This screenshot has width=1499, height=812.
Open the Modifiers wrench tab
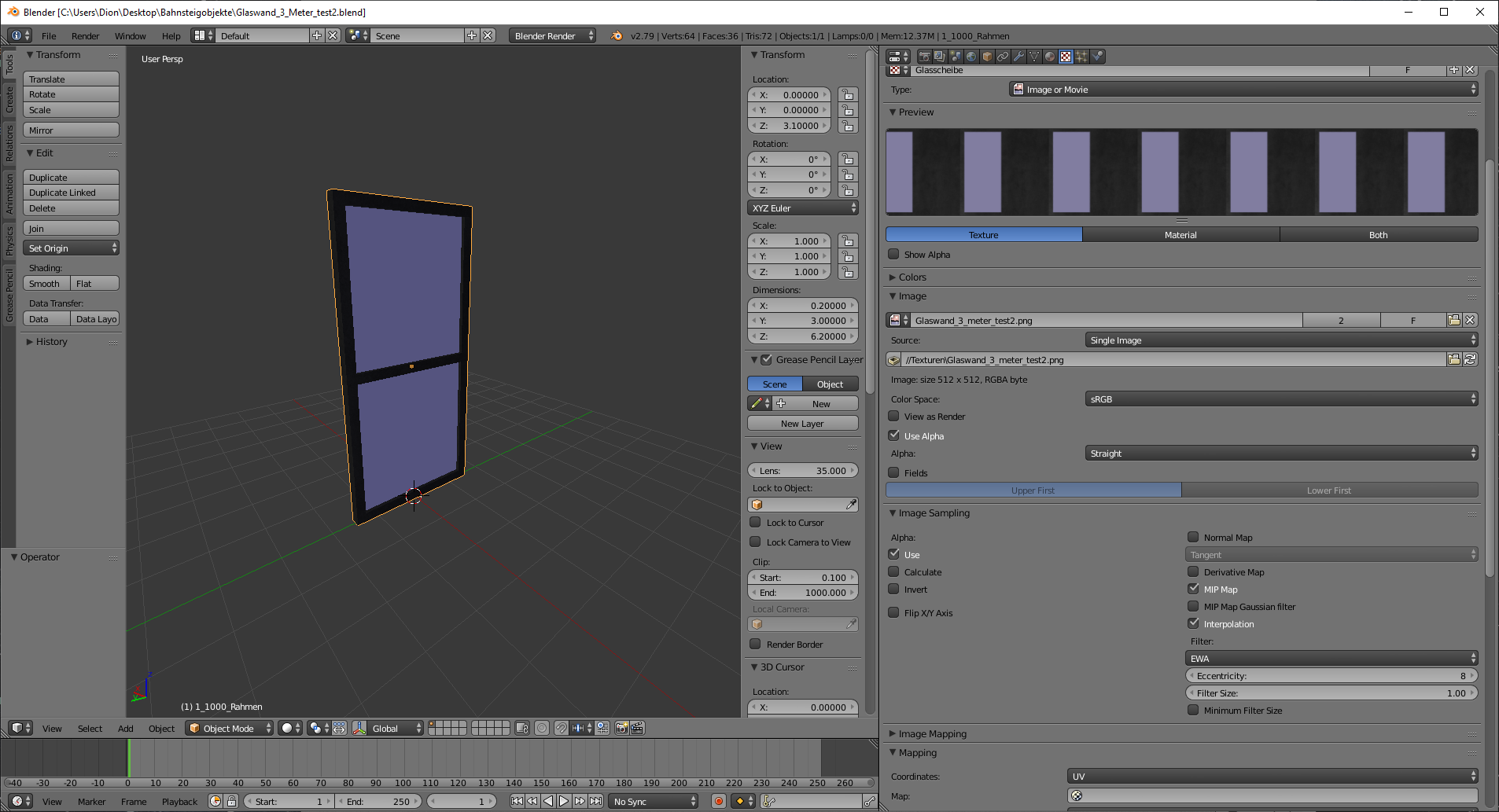click(1018, 57)
